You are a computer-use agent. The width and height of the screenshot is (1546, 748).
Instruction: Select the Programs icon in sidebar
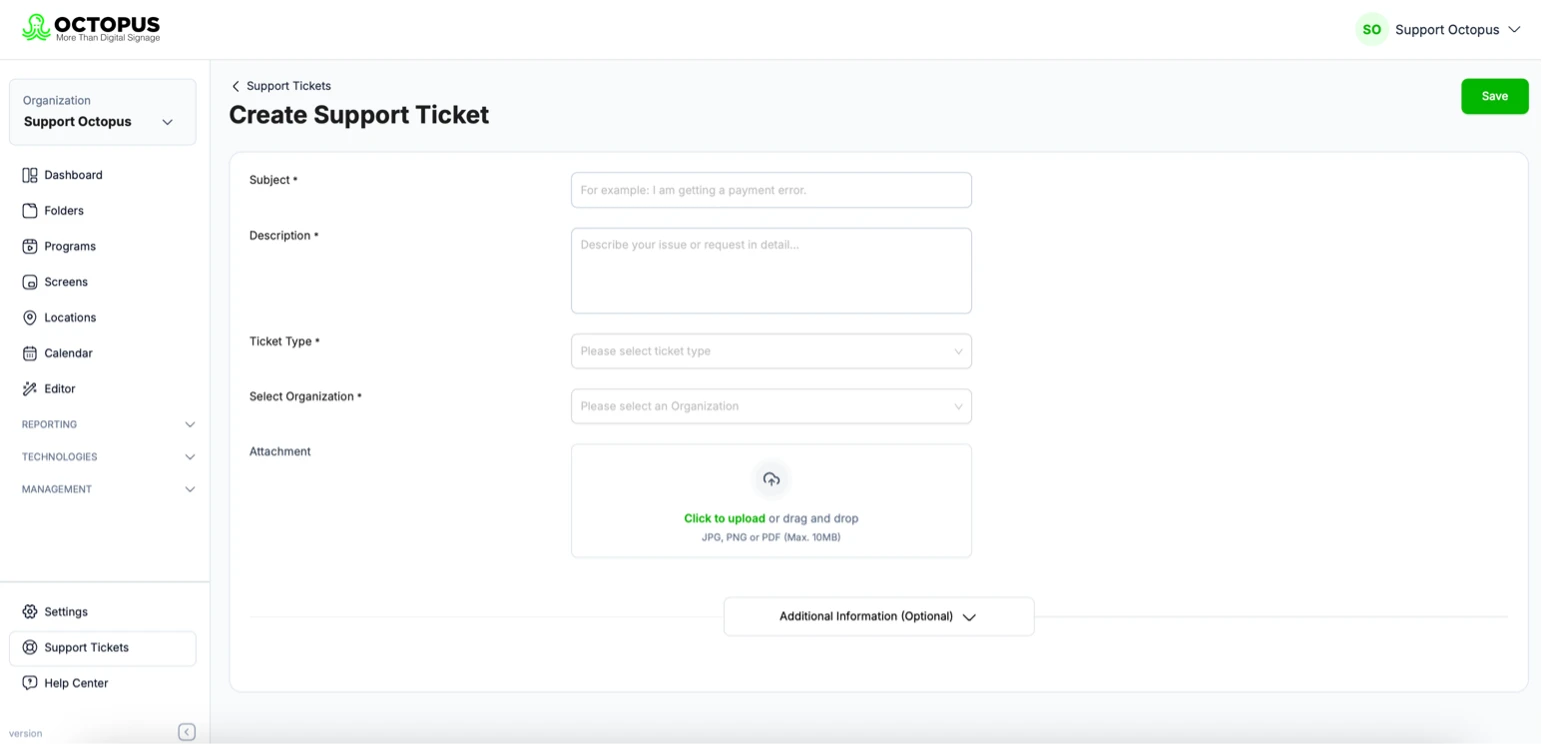(30, 247)
